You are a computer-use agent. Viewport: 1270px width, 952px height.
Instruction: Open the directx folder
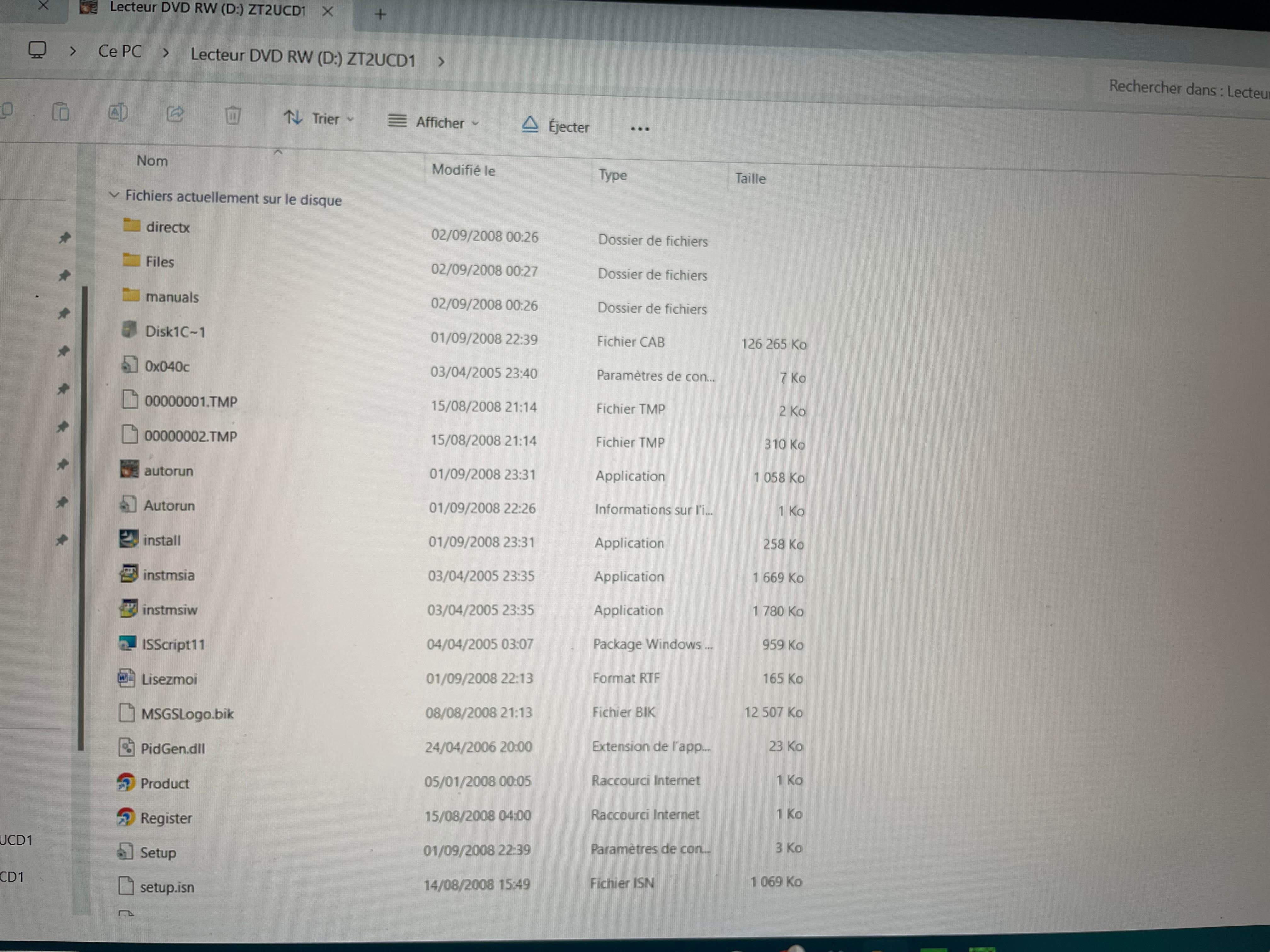(x=167, y=227)
